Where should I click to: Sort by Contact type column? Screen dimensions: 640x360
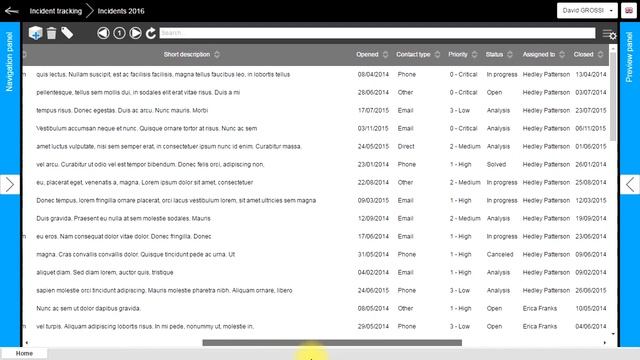pyautogui.click(x=418, y=54)
